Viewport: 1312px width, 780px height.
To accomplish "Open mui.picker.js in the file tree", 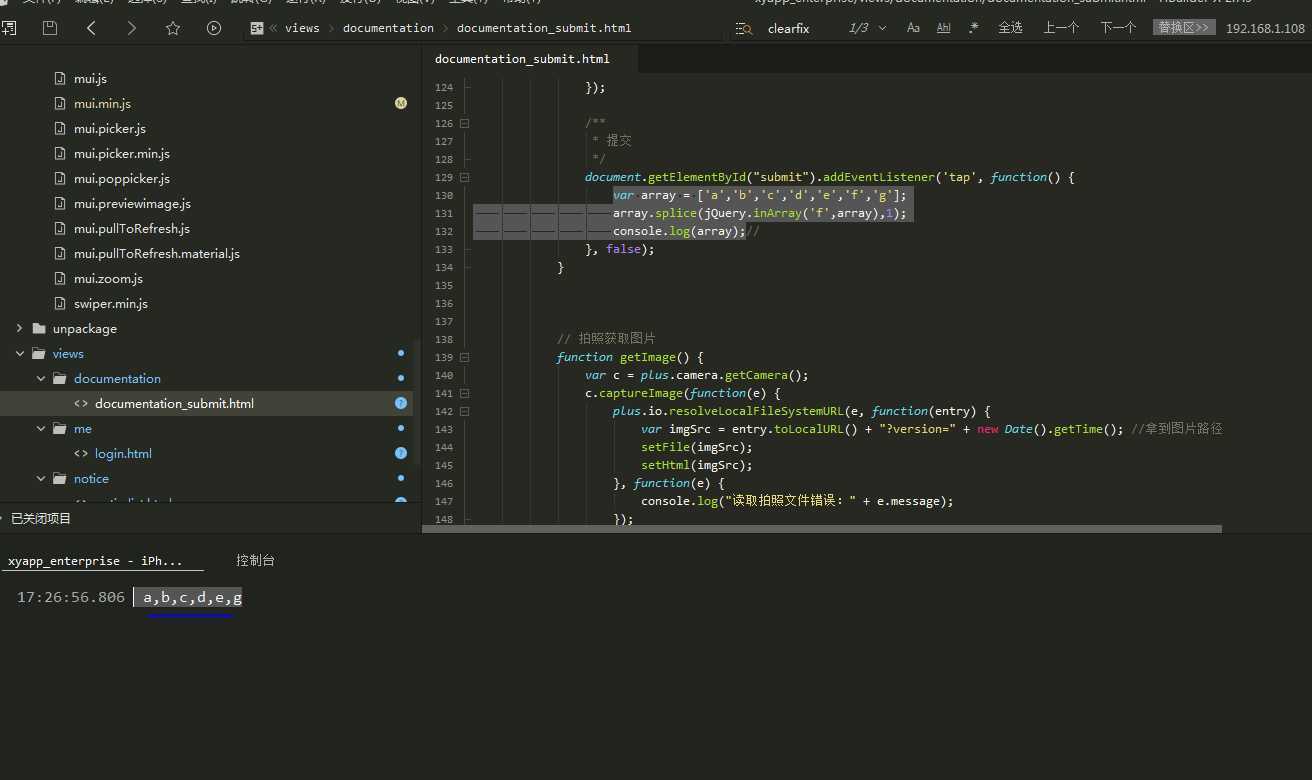I will 110,128.
